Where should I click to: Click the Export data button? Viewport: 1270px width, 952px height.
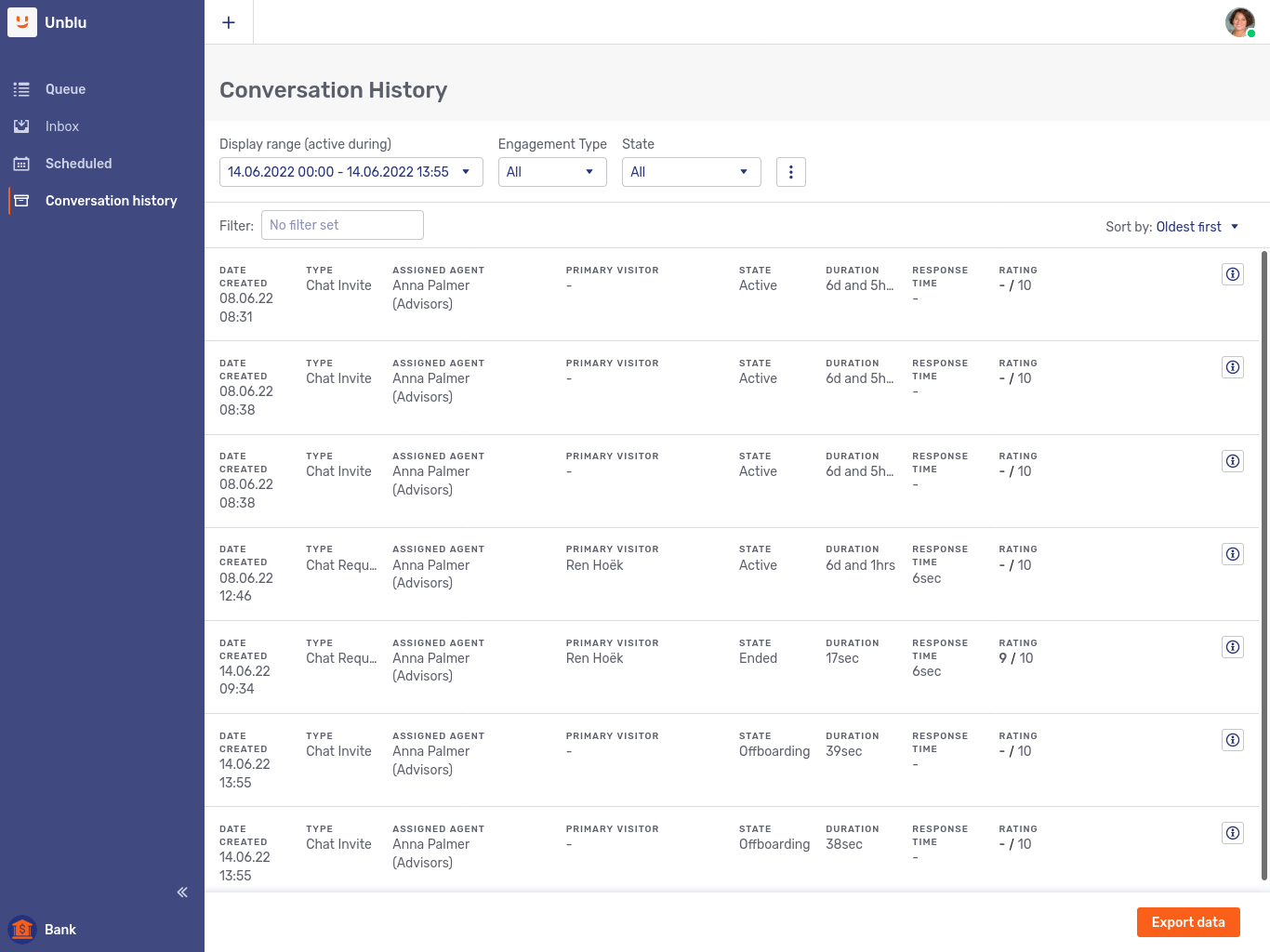1187,922
